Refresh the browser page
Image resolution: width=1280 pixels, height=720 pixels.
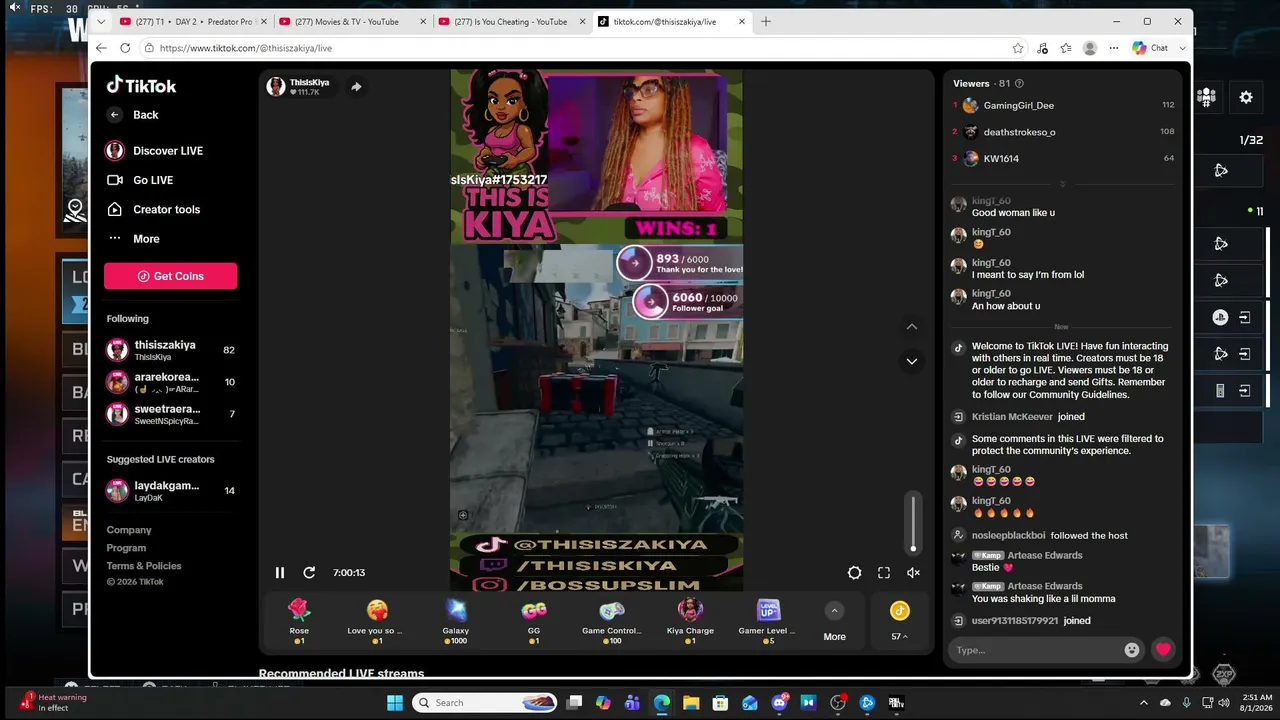point(125,48)
